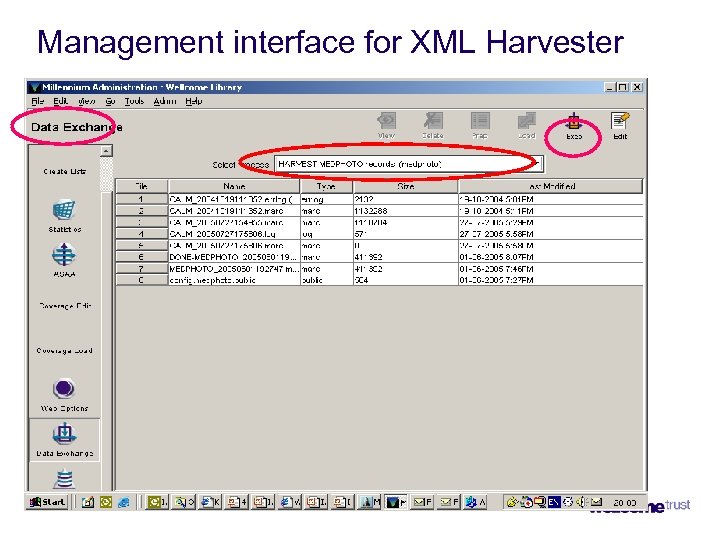Open the File menu

click(x=38, y=101)
